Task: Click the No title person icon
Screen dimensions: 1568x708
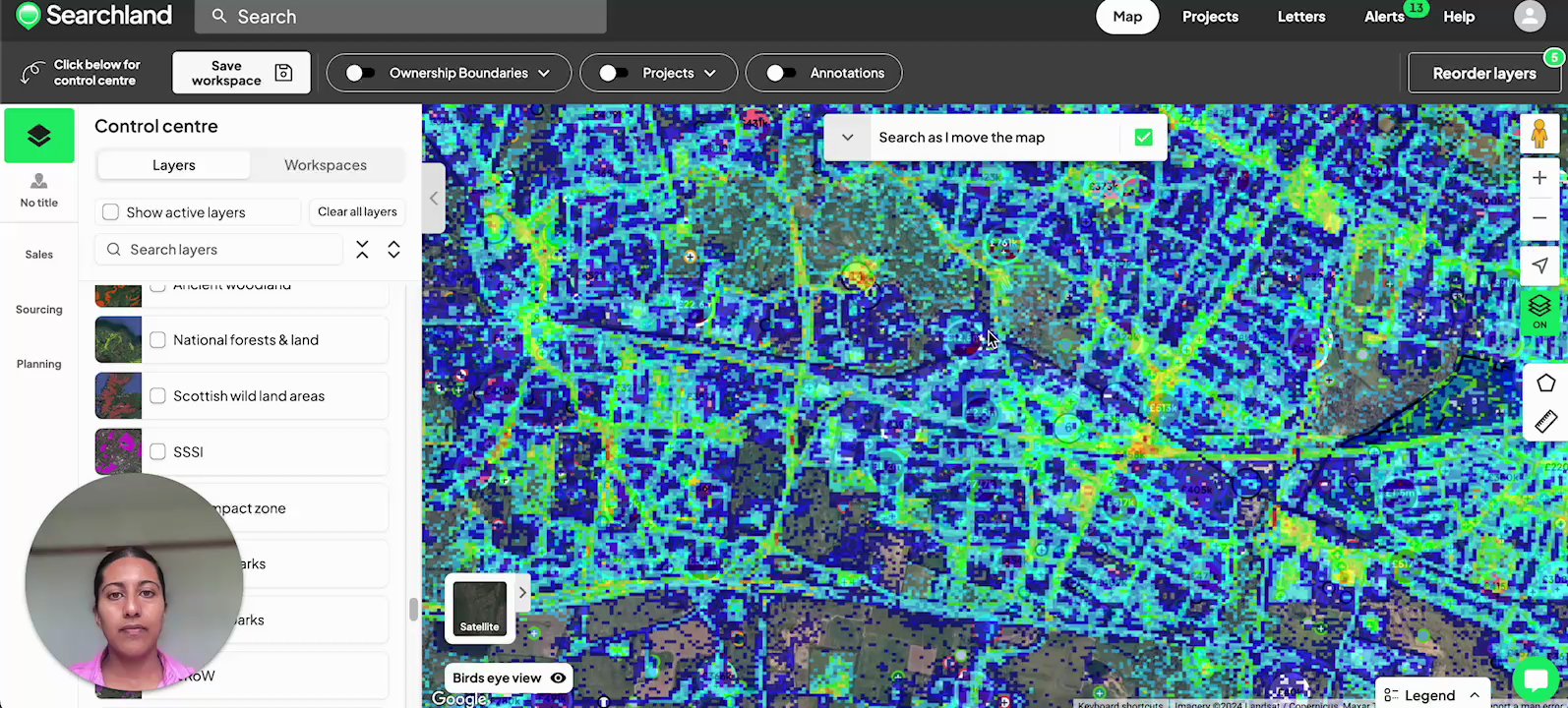Action: [39, 181]
